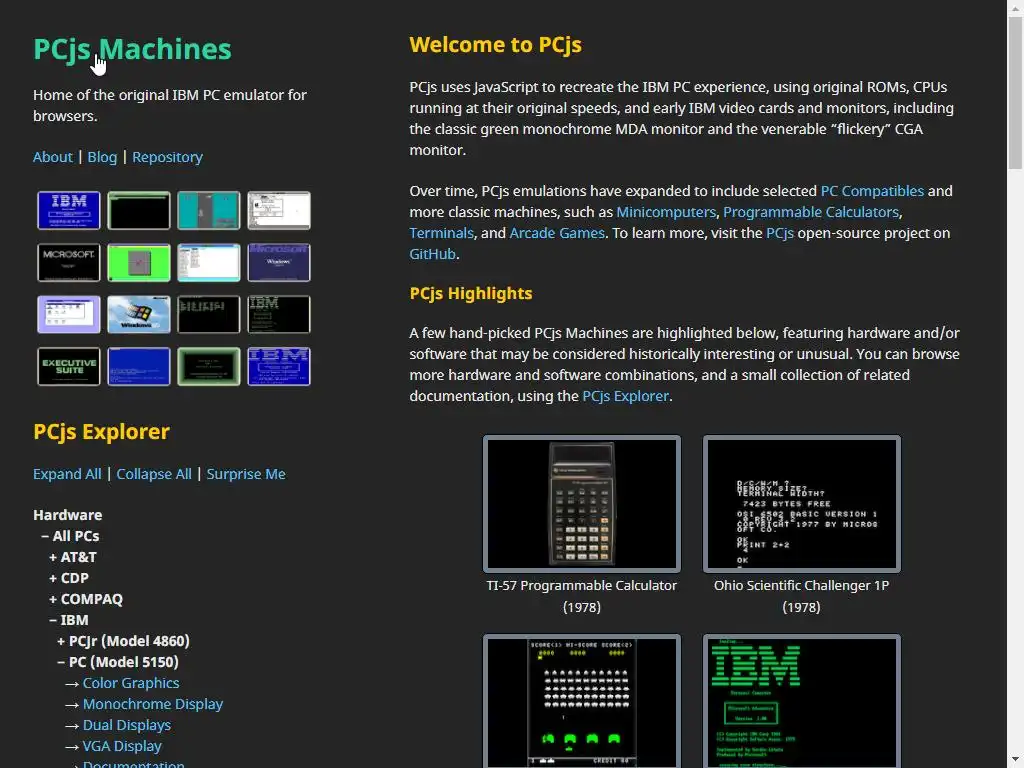Click Expand All in PCjs Explorer
1024x768 pixels.
click(67, 473)
